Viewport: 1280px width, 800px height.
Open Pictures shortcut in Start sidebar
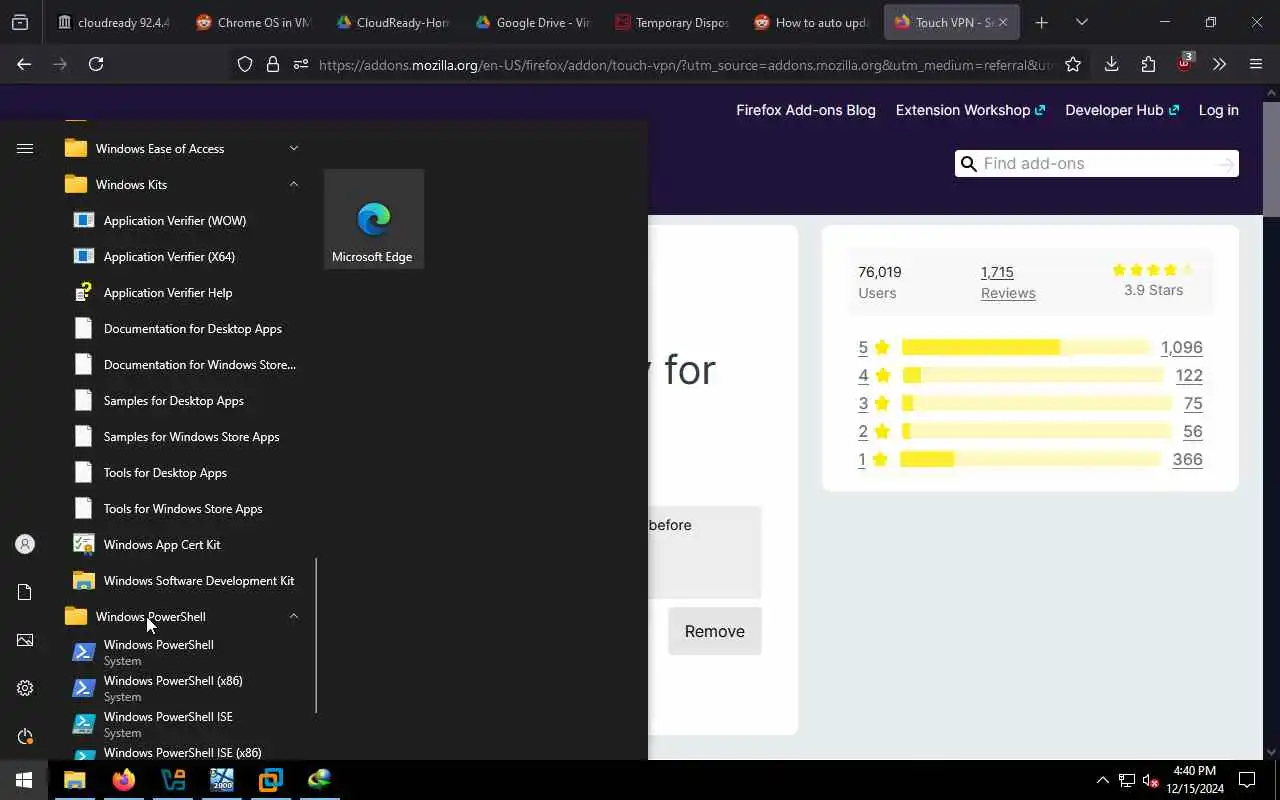[25, 640]
